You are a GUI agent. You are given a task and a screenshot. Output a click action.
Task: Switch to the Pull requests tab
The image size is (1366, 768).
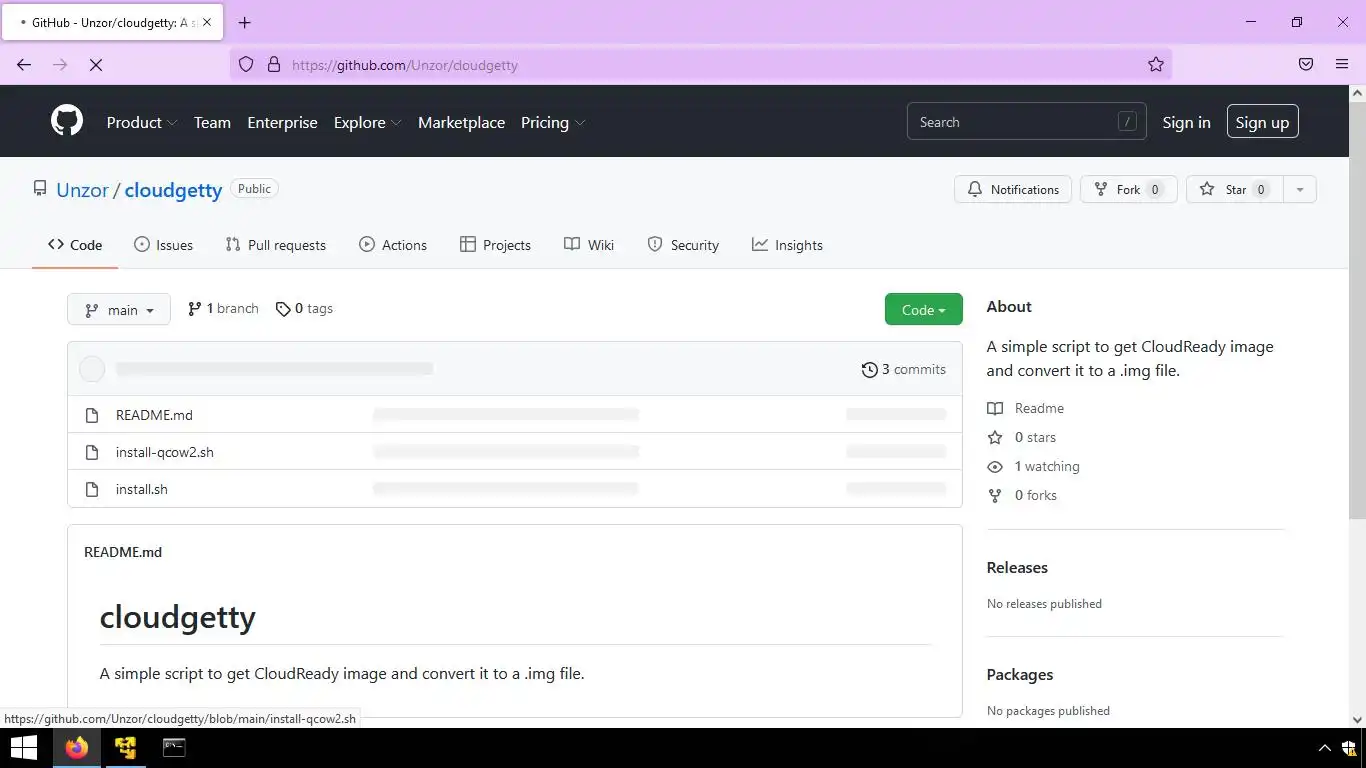tap(276, 245)
